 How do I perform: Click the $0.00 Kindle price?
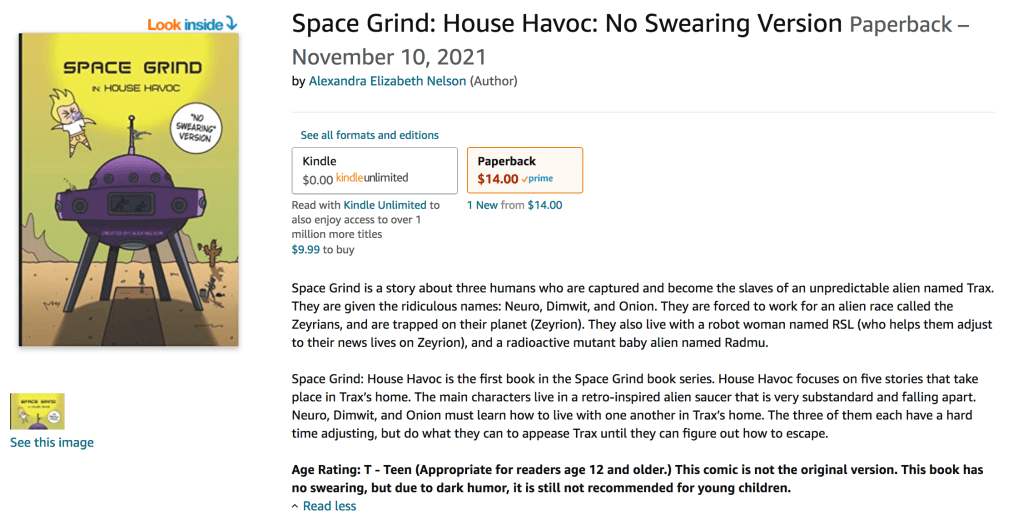click(317, 179)
